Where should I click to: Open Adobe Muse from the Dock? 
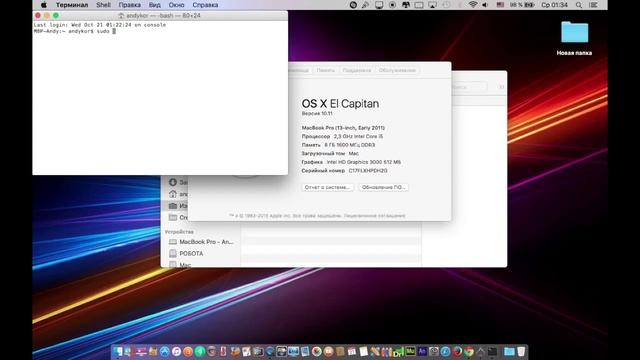coord(410,352)
